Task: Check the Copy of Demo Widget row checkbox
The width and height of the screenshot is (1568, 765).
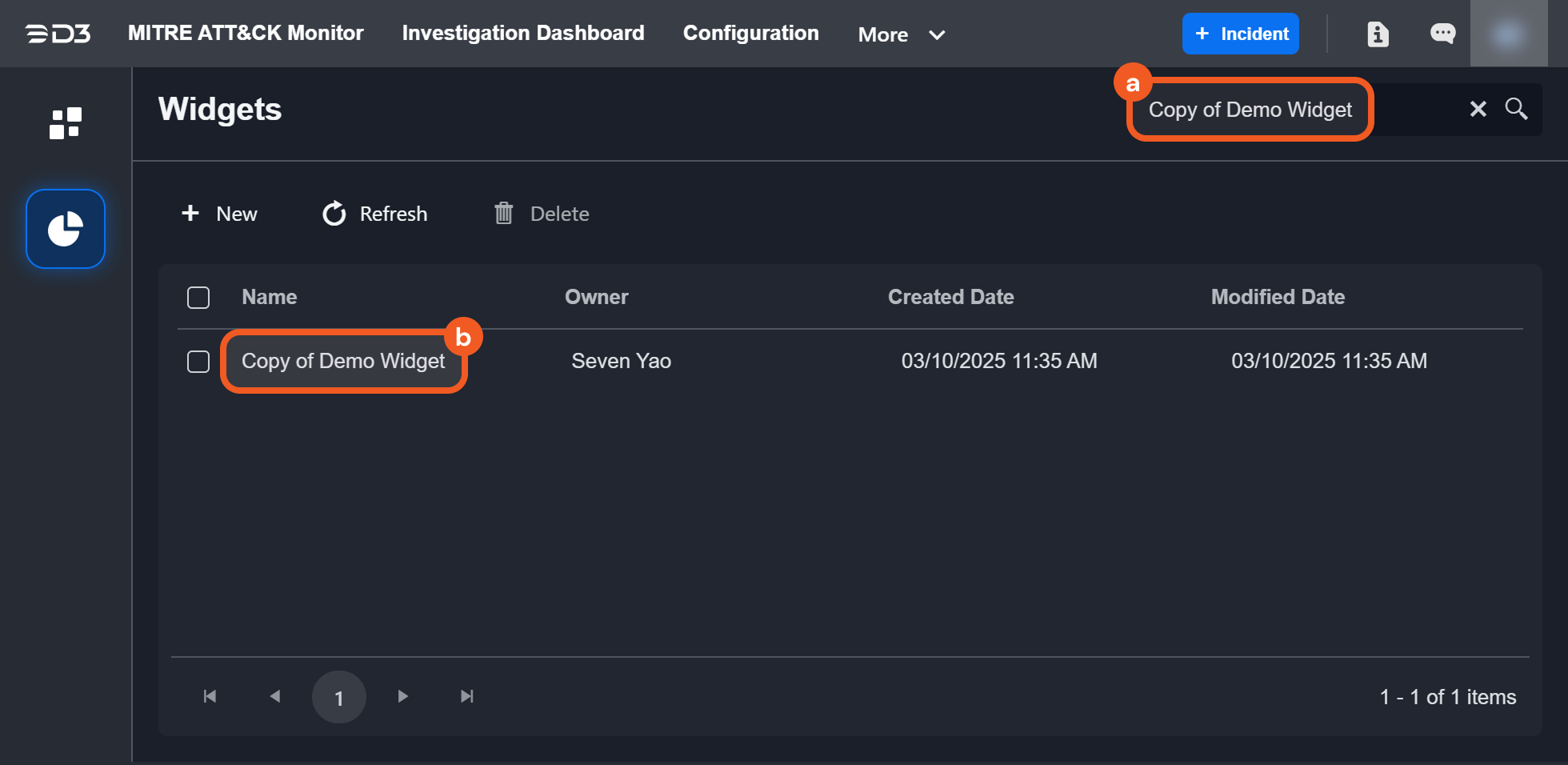Action: [x=198, y=362]
